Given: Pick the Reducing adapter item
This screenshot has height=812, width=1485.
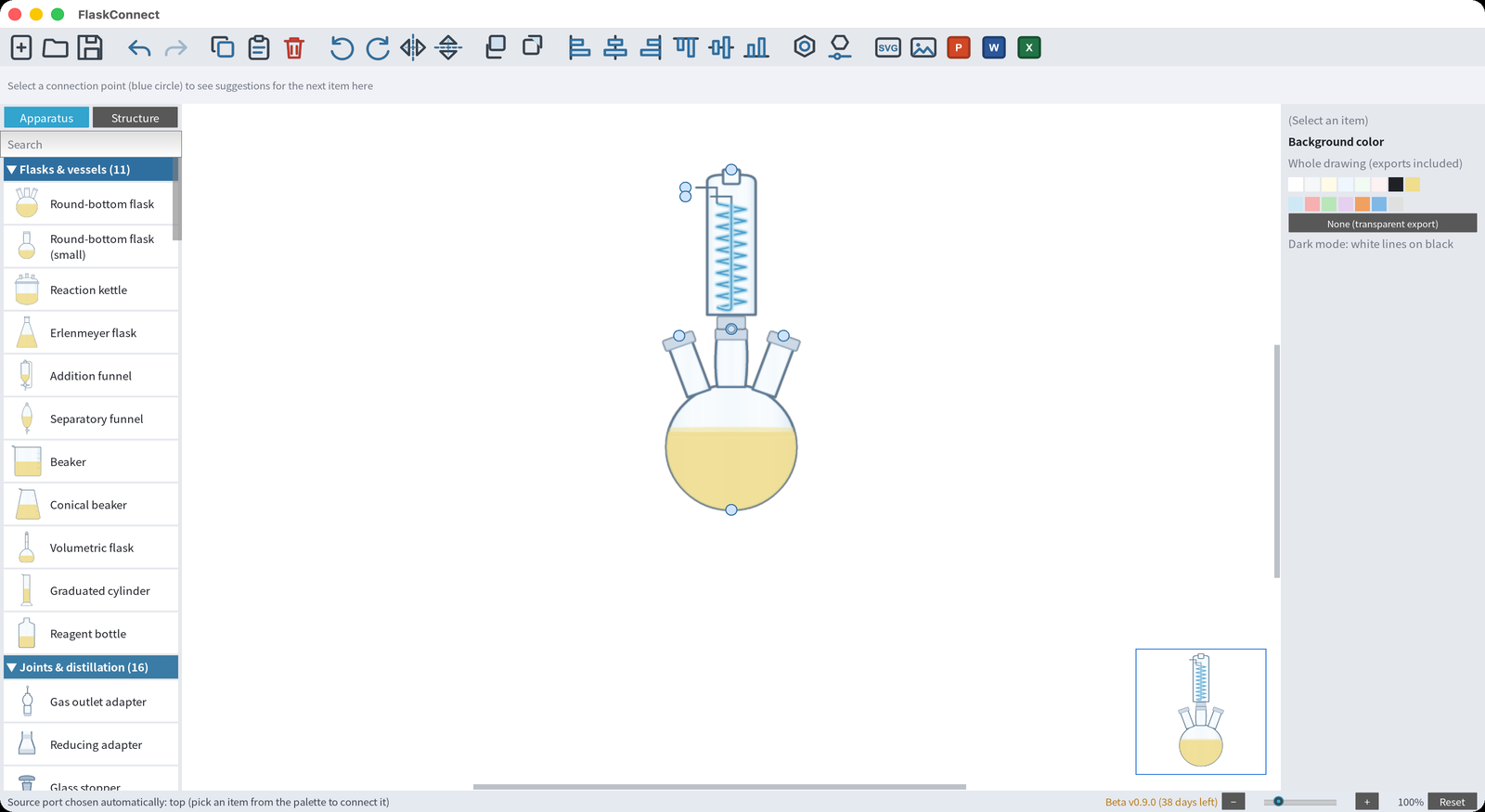Looking at the screenshot, I should point(91,744).
